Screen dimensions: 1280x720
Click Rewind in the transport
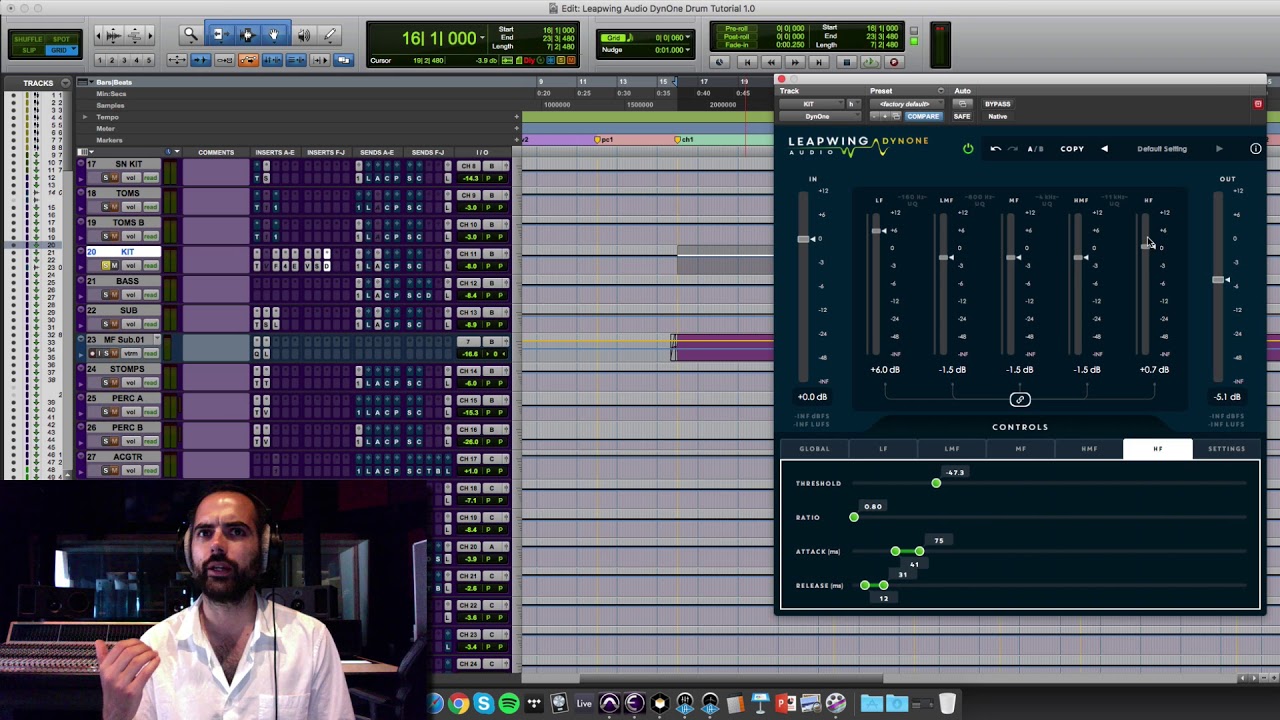[771, 62]
